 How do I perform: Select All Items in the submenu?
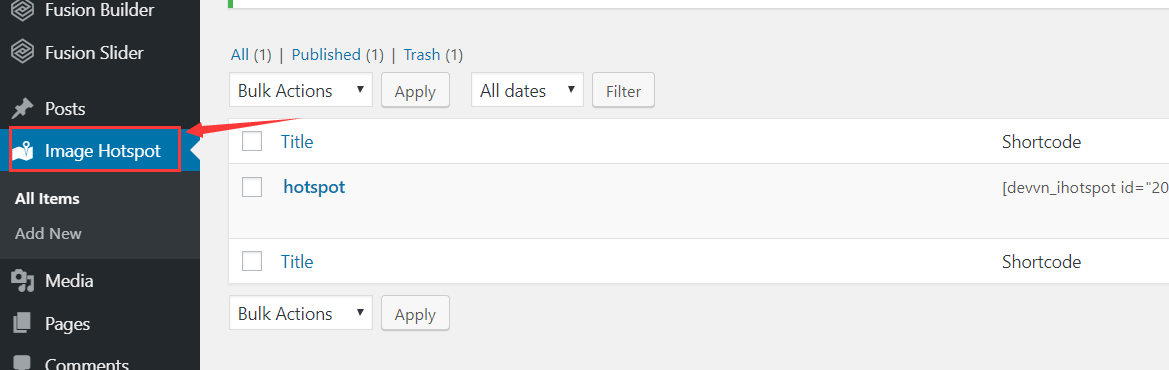click(x=47, y=199)
